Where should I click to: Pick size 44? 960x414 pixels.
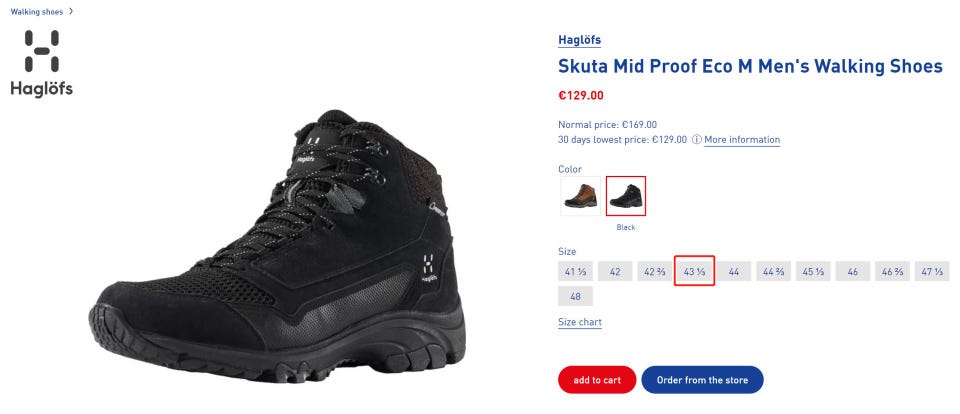[x=733, y=271]
